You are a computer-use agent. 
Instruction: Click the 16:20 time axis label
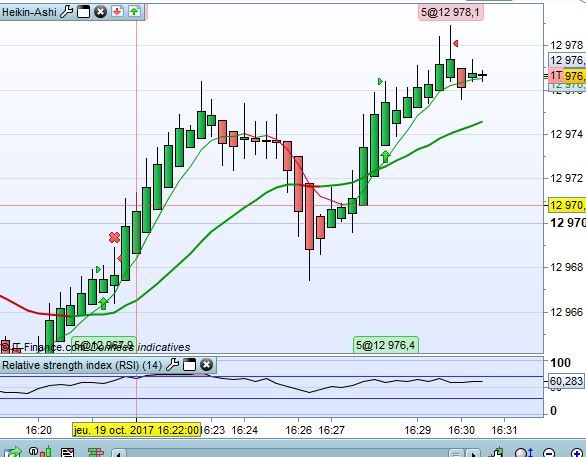(x=38, y=430)
